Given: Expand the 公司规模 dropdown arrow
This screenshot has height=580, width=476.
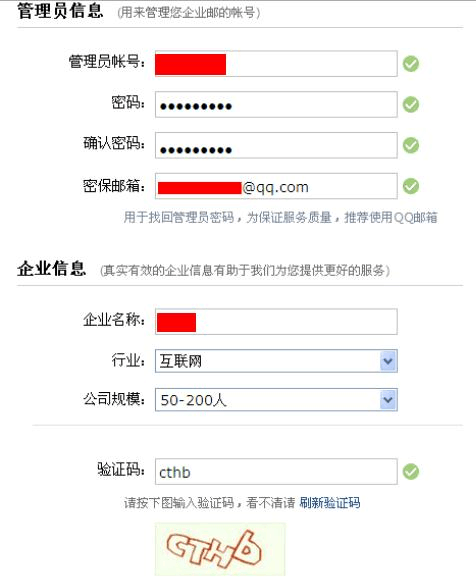Looking at the screenshot, I should coord(388,400).
